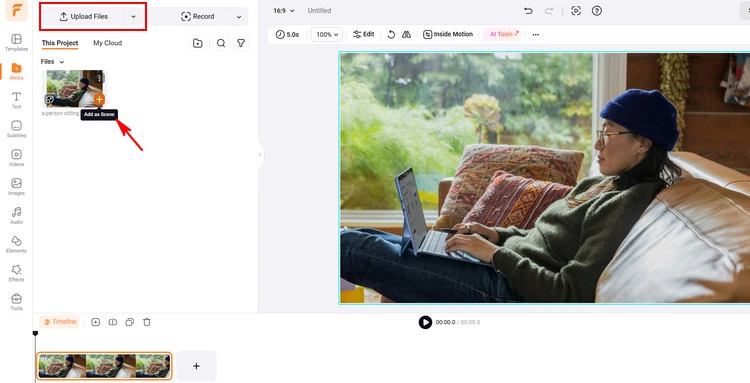Open the Inside Motion settings
The width and height of the screenshot is (750, 383).
pyautogui.click(x=448, y=34)
